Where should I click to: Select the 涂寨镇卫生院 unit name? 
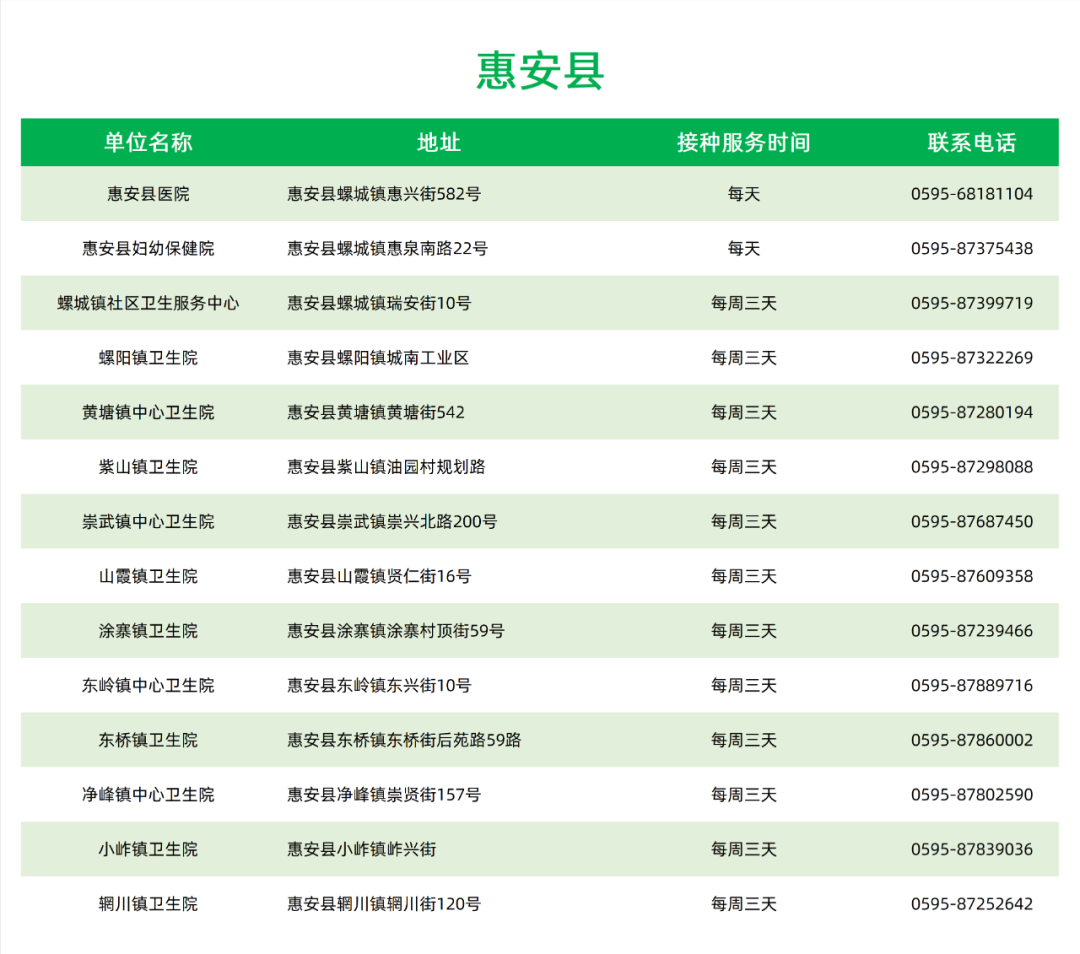[x=148, y=631]
